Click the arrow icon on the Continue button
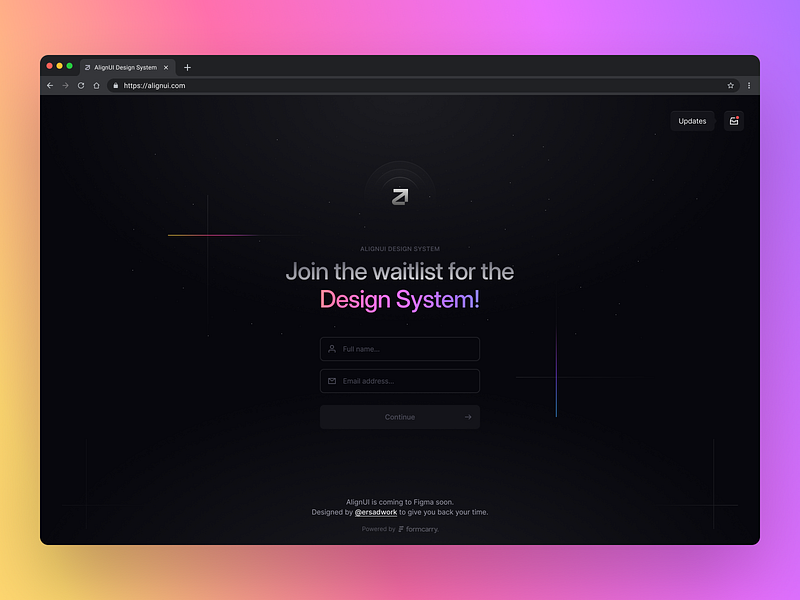Screen dimensions: 800x600 [x=468, y=417]
